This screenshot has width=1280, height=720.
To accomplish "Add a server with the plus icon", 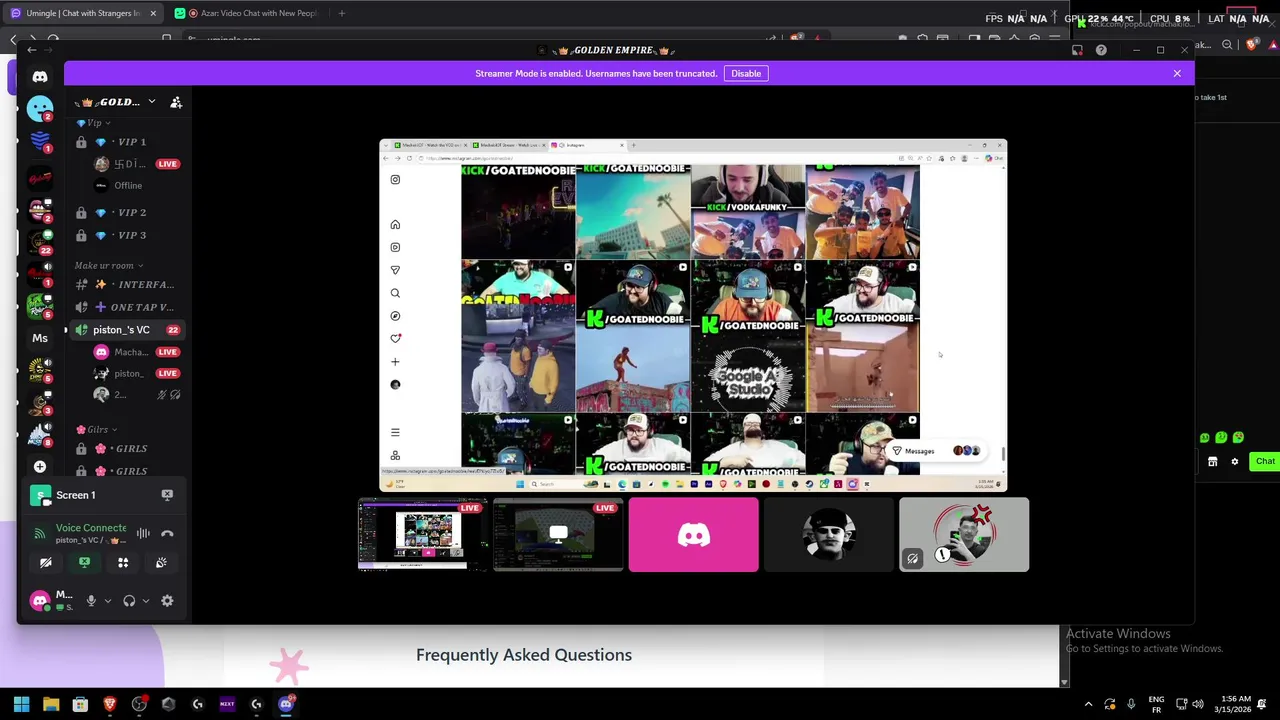I will click(40, 467).
